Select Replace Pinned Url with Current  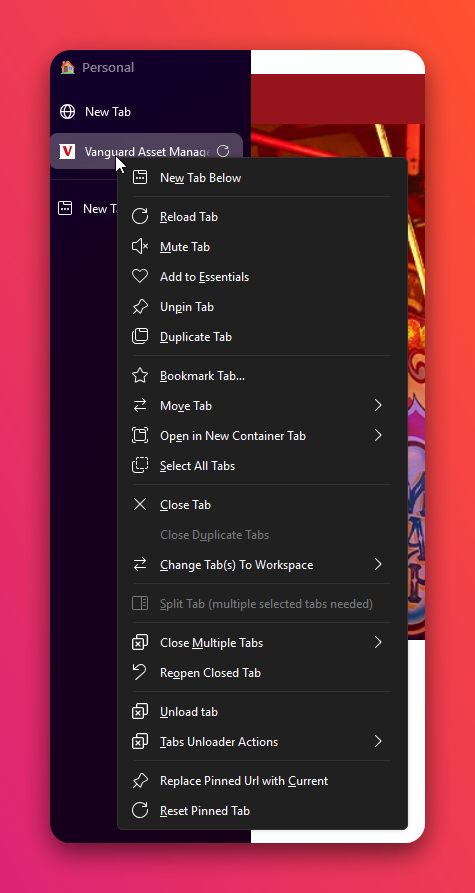point(263,781)
